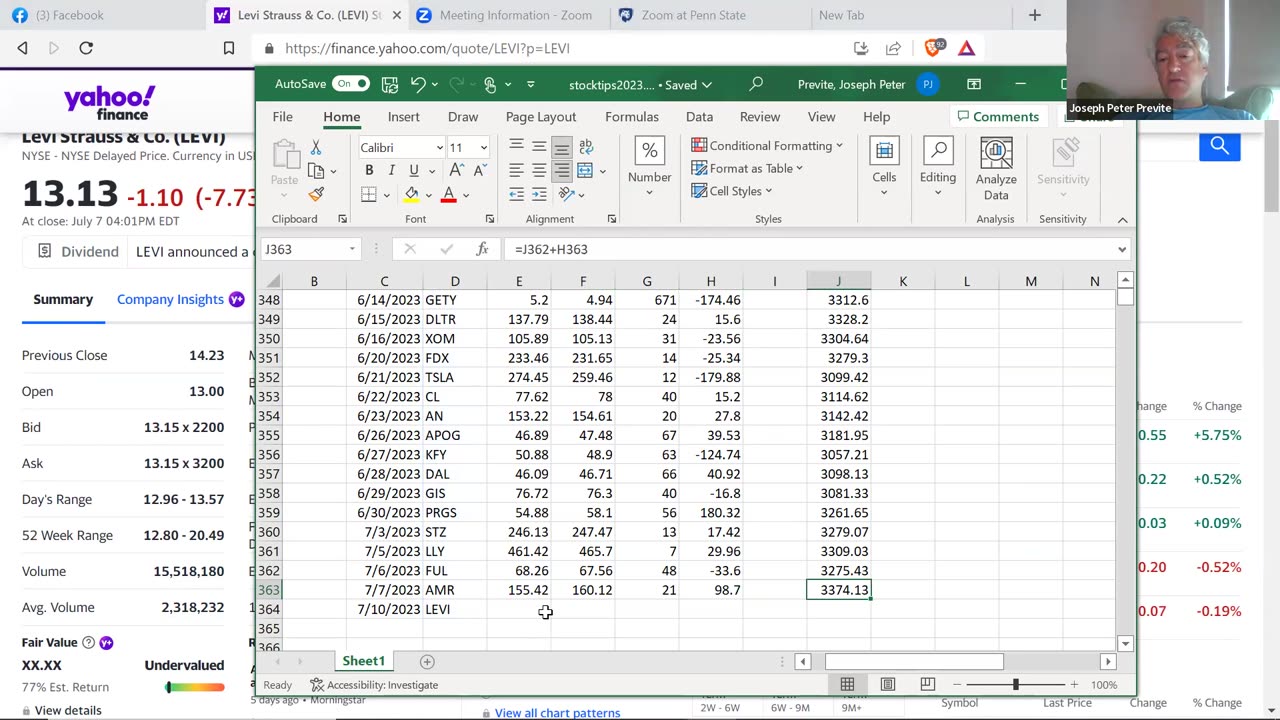The height and width of the screenshot is (720, 1280).
Task: Open the PJ account avatar in Excel
Action: click(928, 84)
